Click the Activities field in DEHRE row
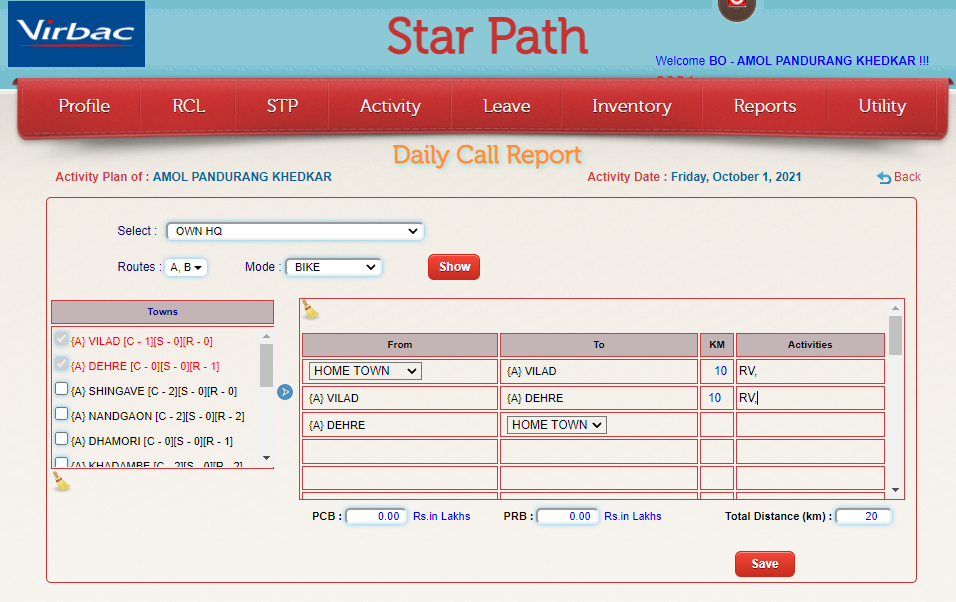The width and height of the screenshot is (956, 602). tap(810, 425)
